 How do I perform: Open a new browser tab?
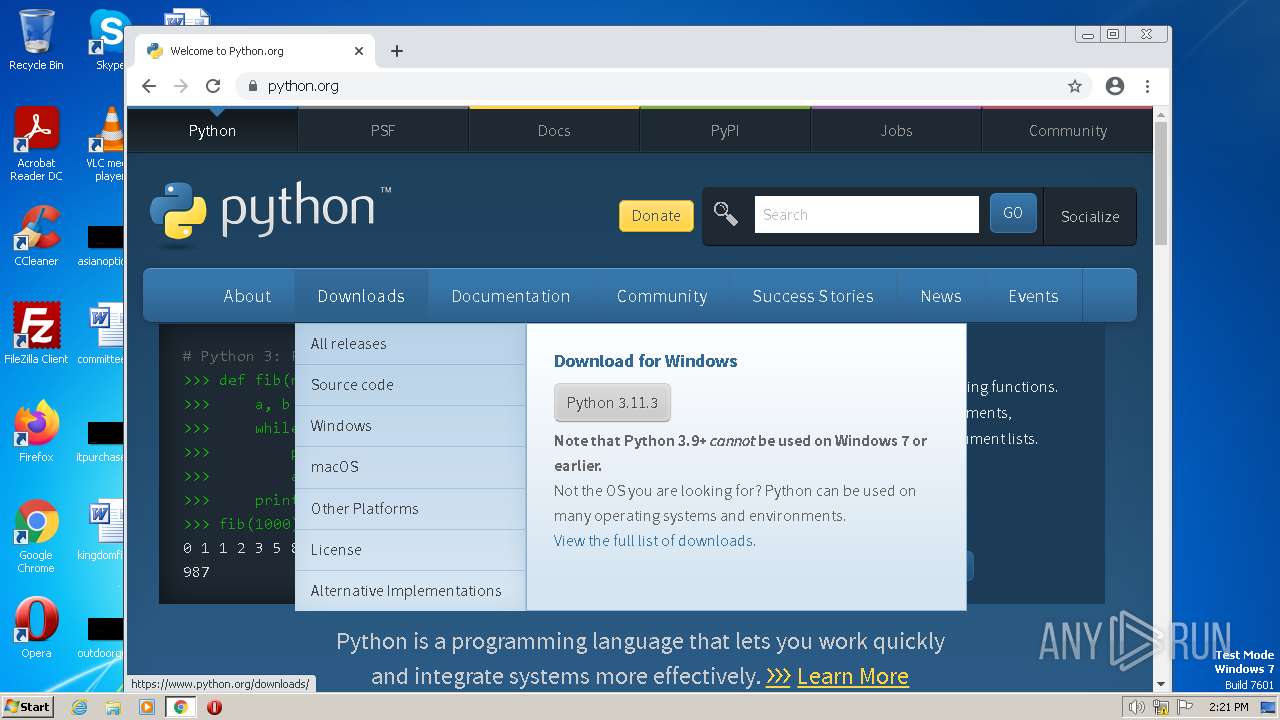(x=397, y=51)
